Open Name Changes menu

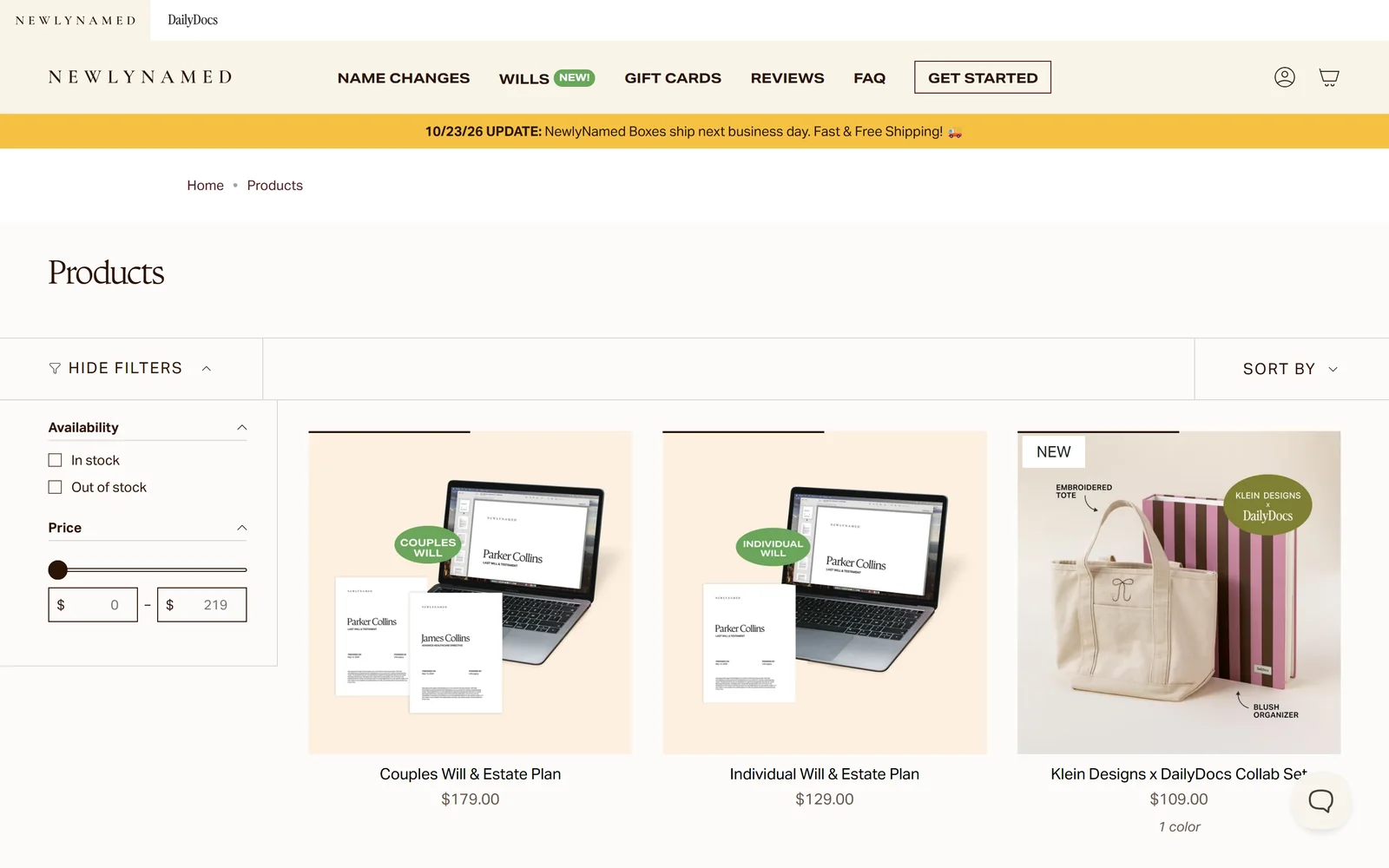tap(404, 78)
